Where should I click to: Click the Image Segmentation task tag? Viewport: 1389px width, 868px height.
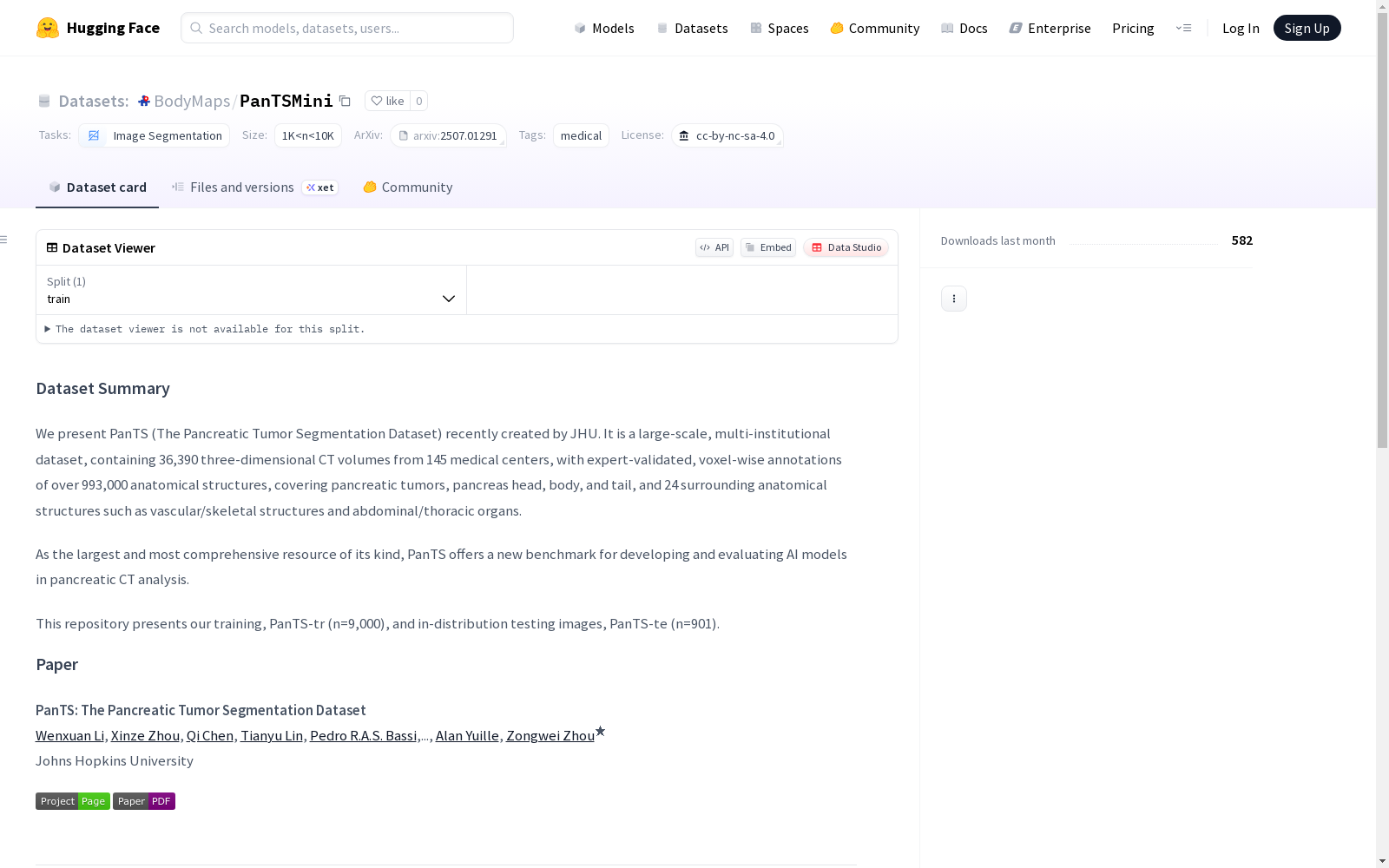click(x=155, y=135)
